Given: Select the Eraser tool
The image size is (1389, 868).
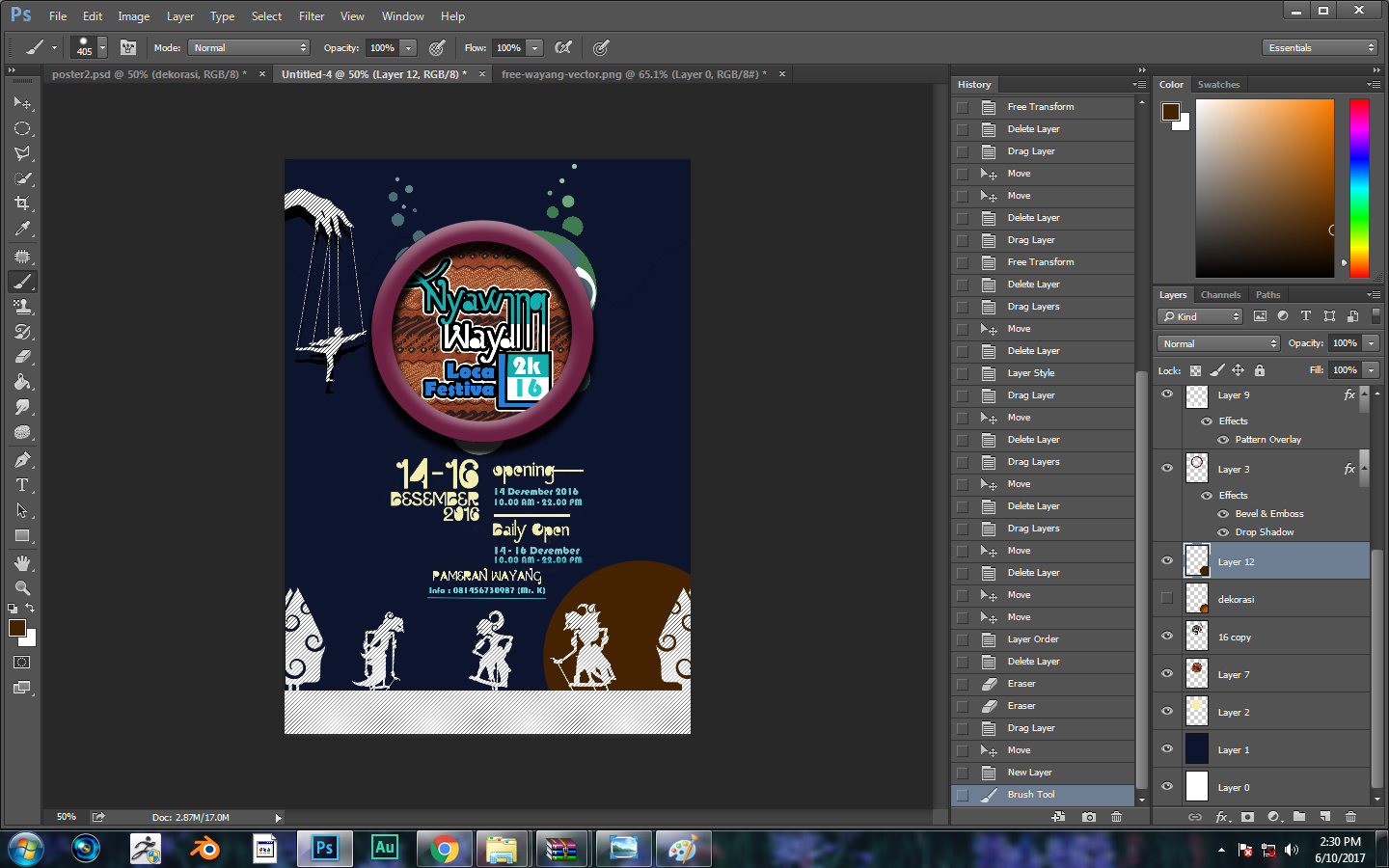Looking at the screenshot, I should point(23,356).
